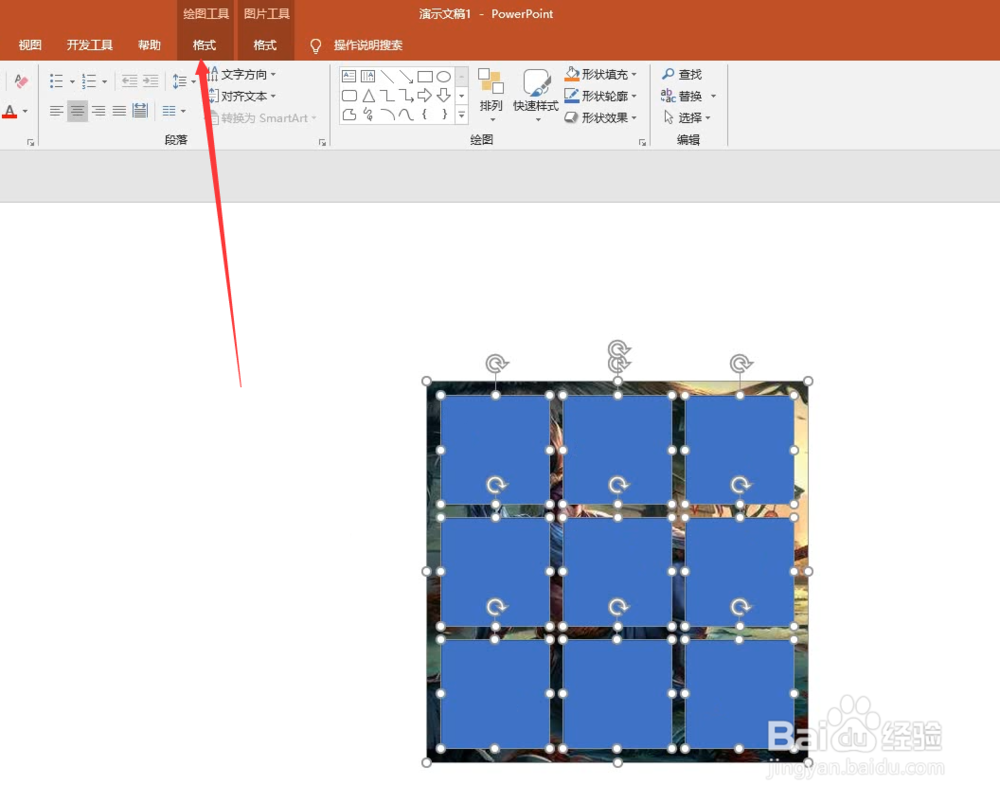Apply numbered list formatting
Screen dimensions: 1000x802
pos(89,81)
